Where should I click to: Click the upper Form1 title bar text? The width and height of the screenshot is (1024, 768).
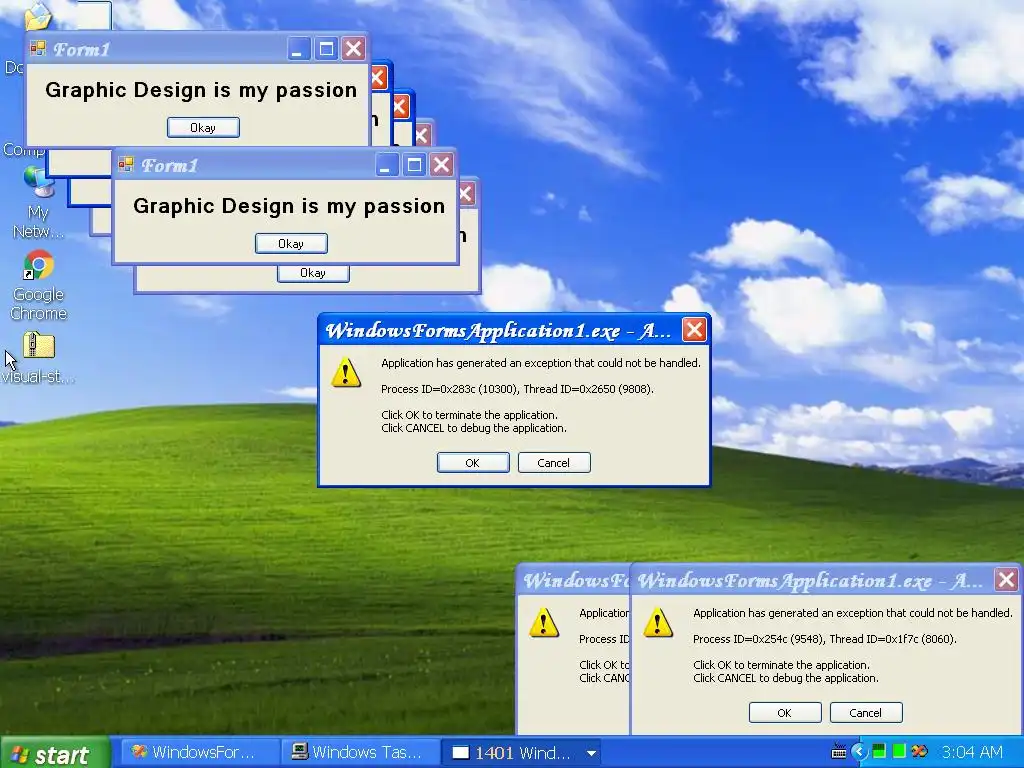click(82, 50)
